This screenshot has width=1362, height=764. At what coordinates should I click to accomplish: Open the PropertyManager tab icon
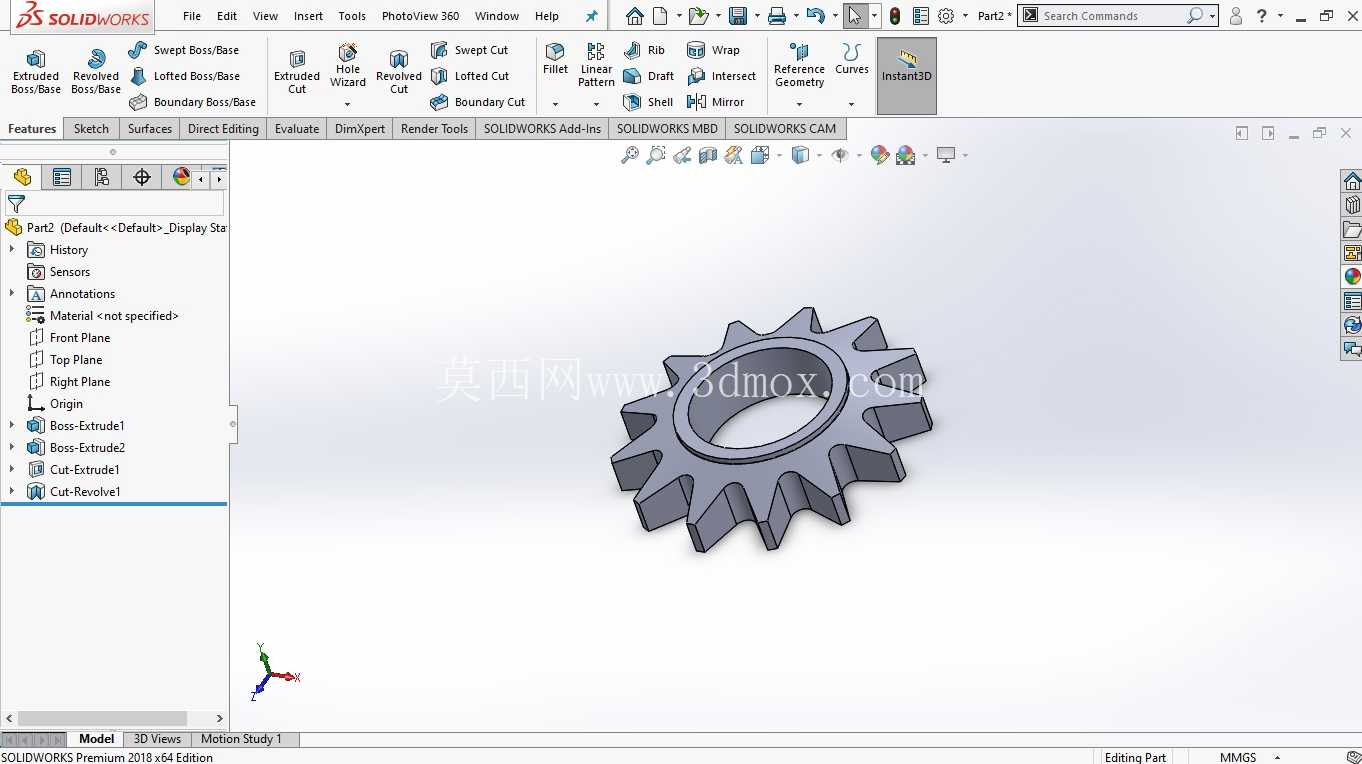[62, 177]
